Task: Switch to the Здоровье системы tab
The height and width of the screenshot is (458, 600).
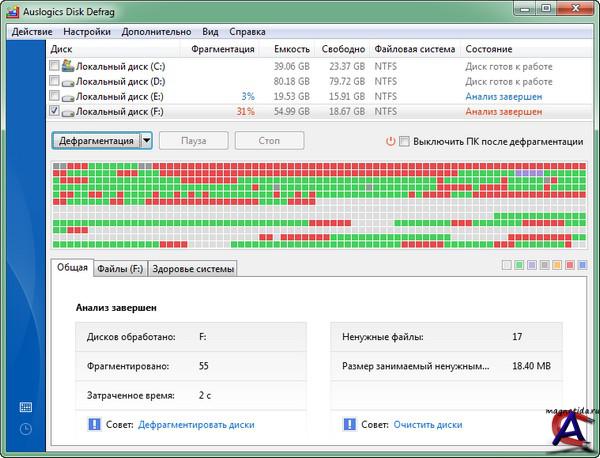Action: (194, 267)
